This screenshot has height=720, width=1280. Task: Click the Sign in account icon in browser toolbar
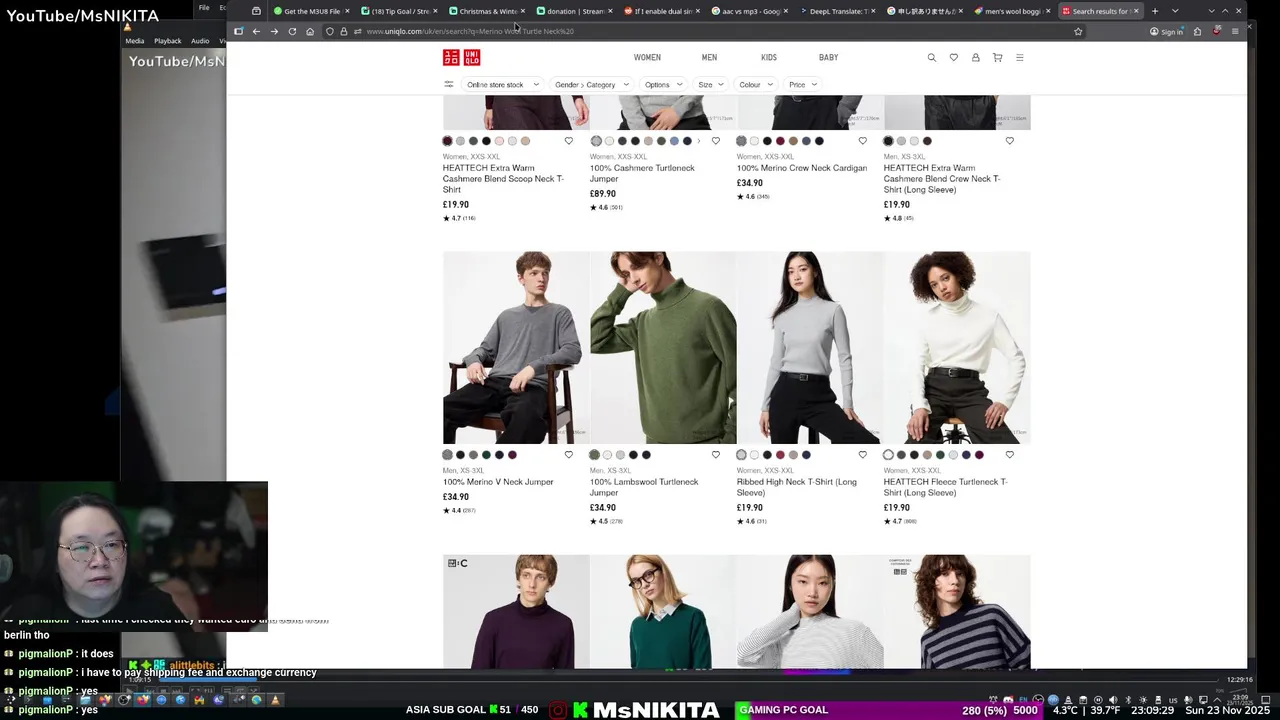[1166, 31]
